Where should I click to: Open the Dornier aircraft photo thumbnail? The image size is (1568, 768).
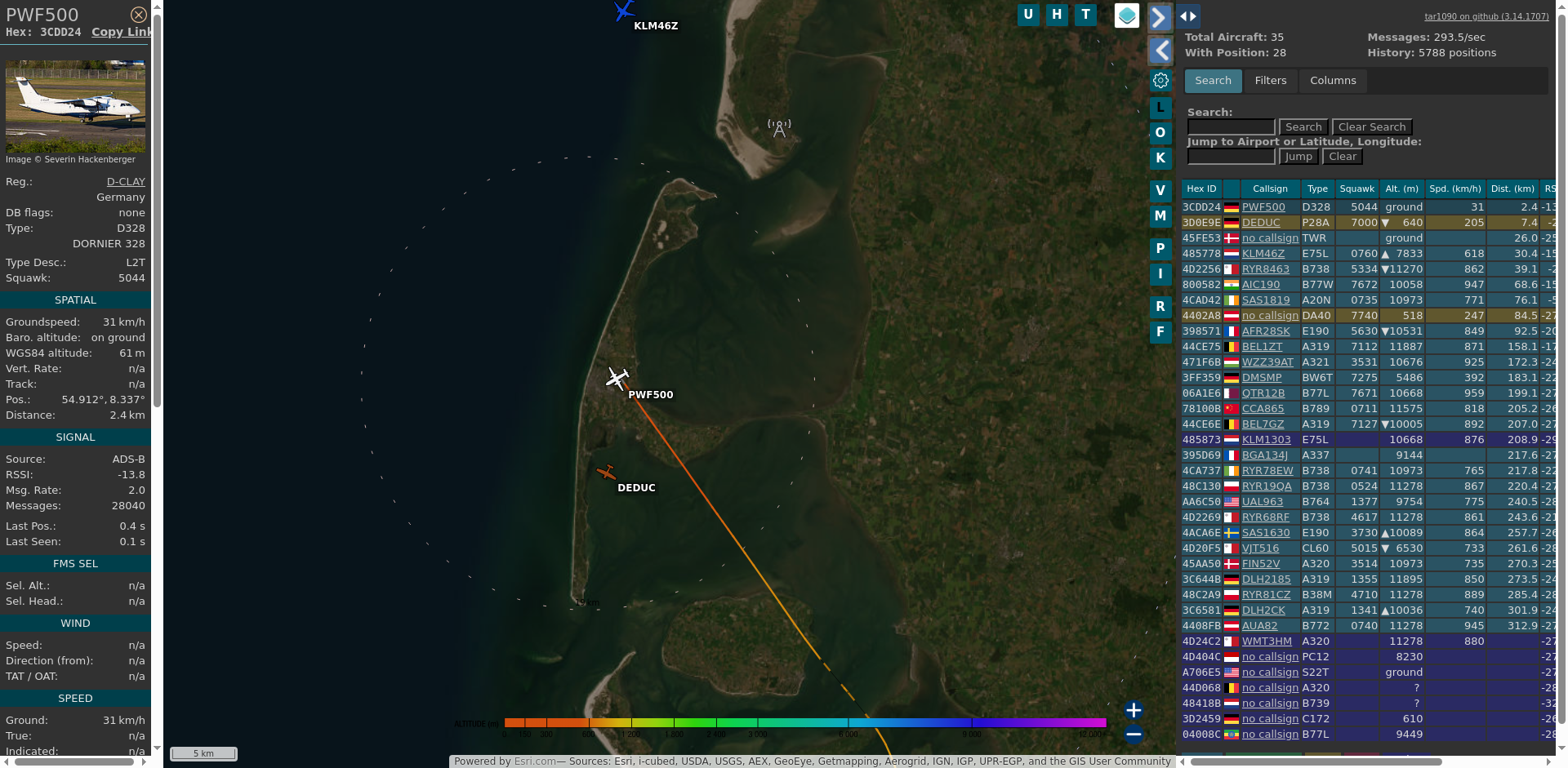point(75,106)
